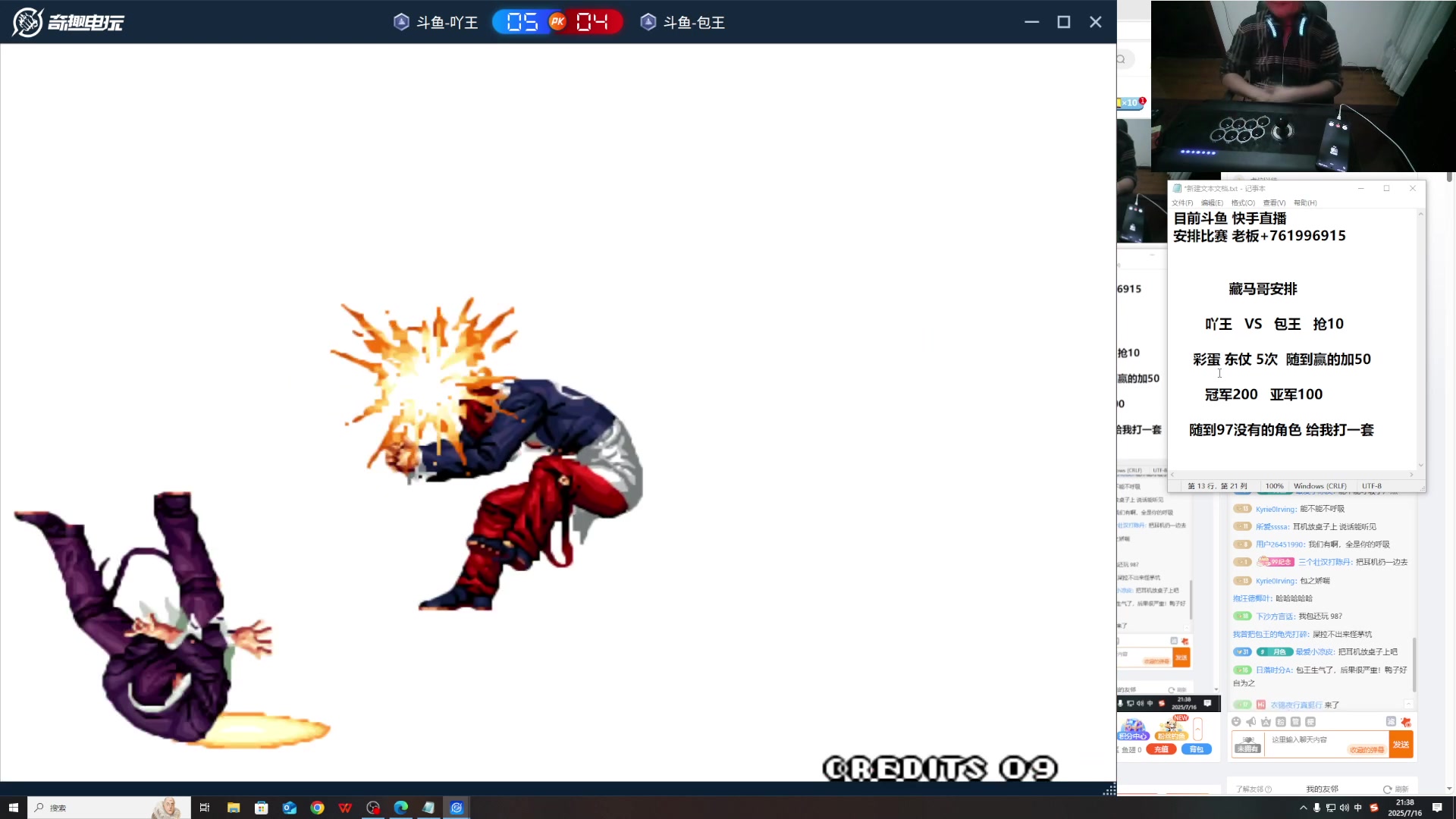
Task: Click the taskbar clock showing 21:38
Action: click(x=1404, y=808)
